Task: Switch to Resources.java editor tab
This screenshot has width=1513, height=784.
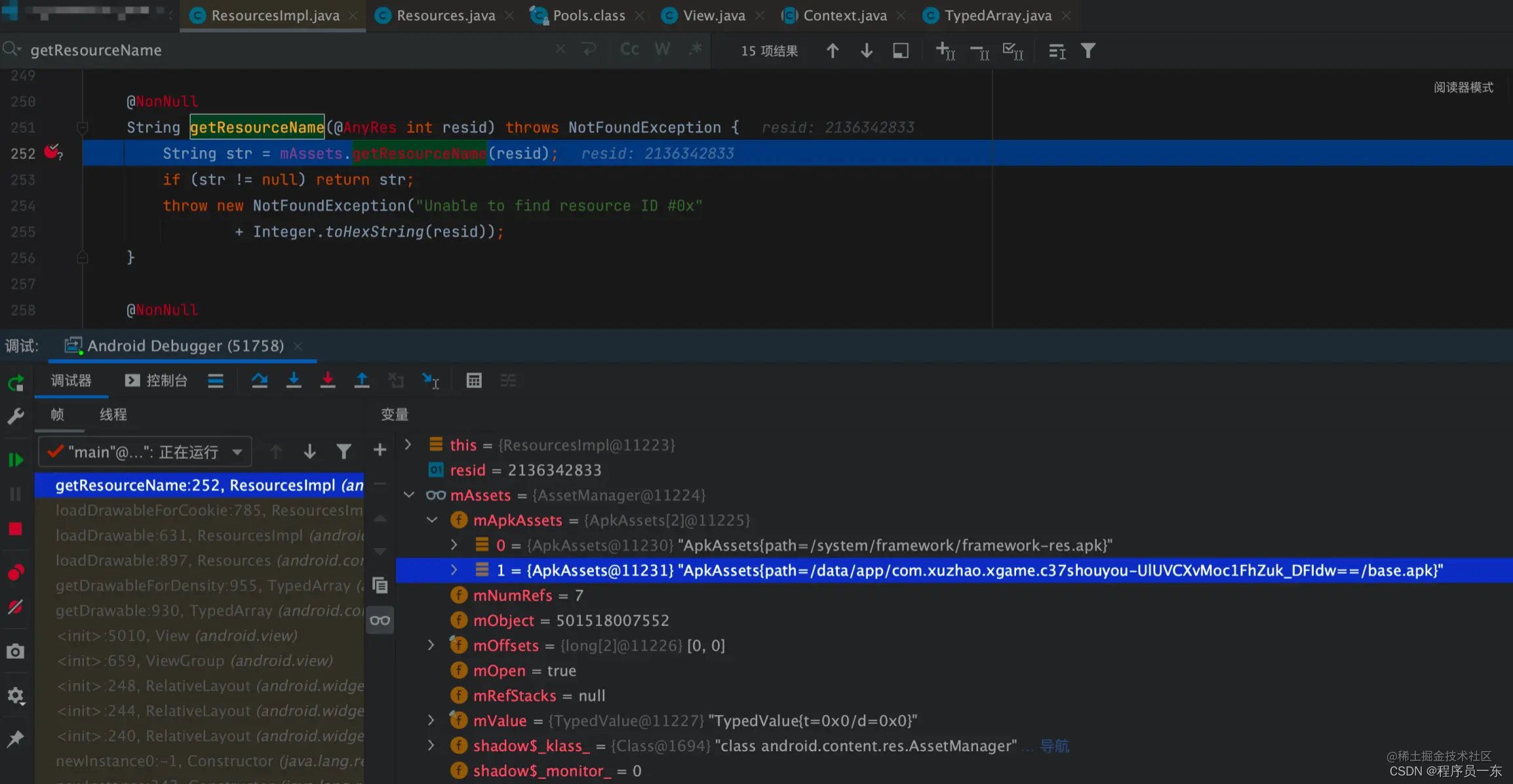Action: 445,15
